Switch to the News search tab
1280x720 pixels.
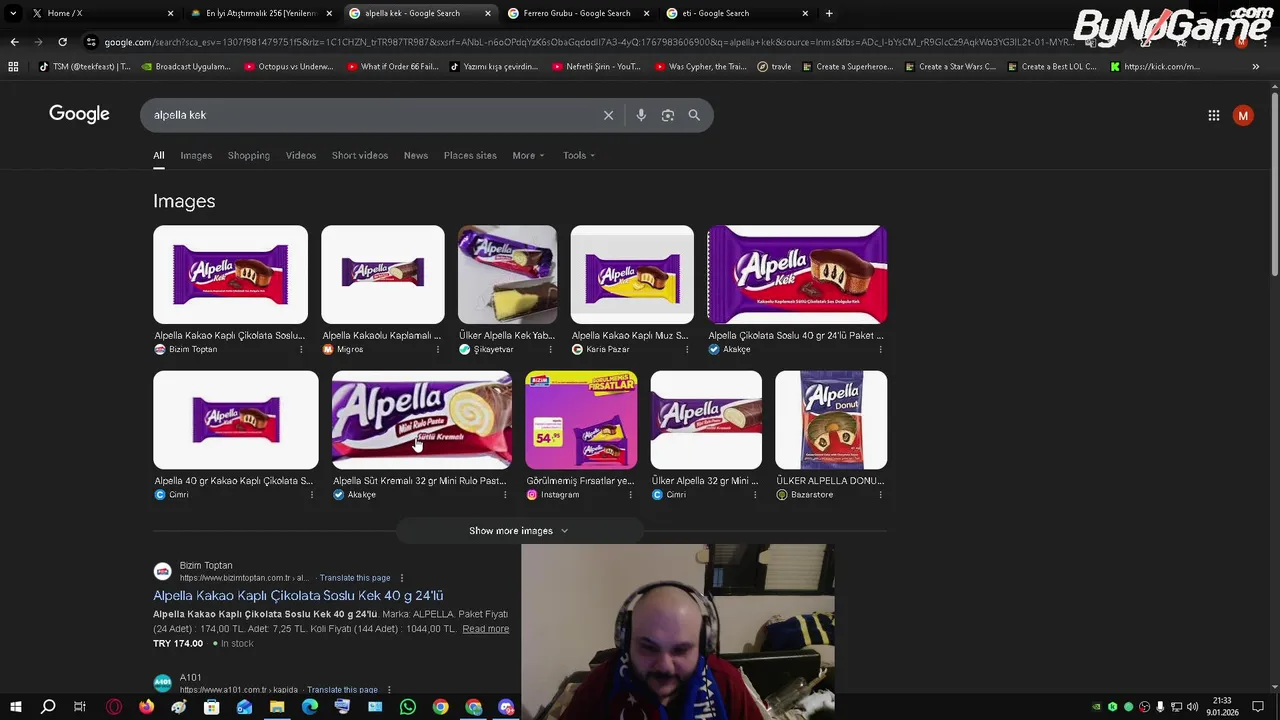tap(416, 155)
